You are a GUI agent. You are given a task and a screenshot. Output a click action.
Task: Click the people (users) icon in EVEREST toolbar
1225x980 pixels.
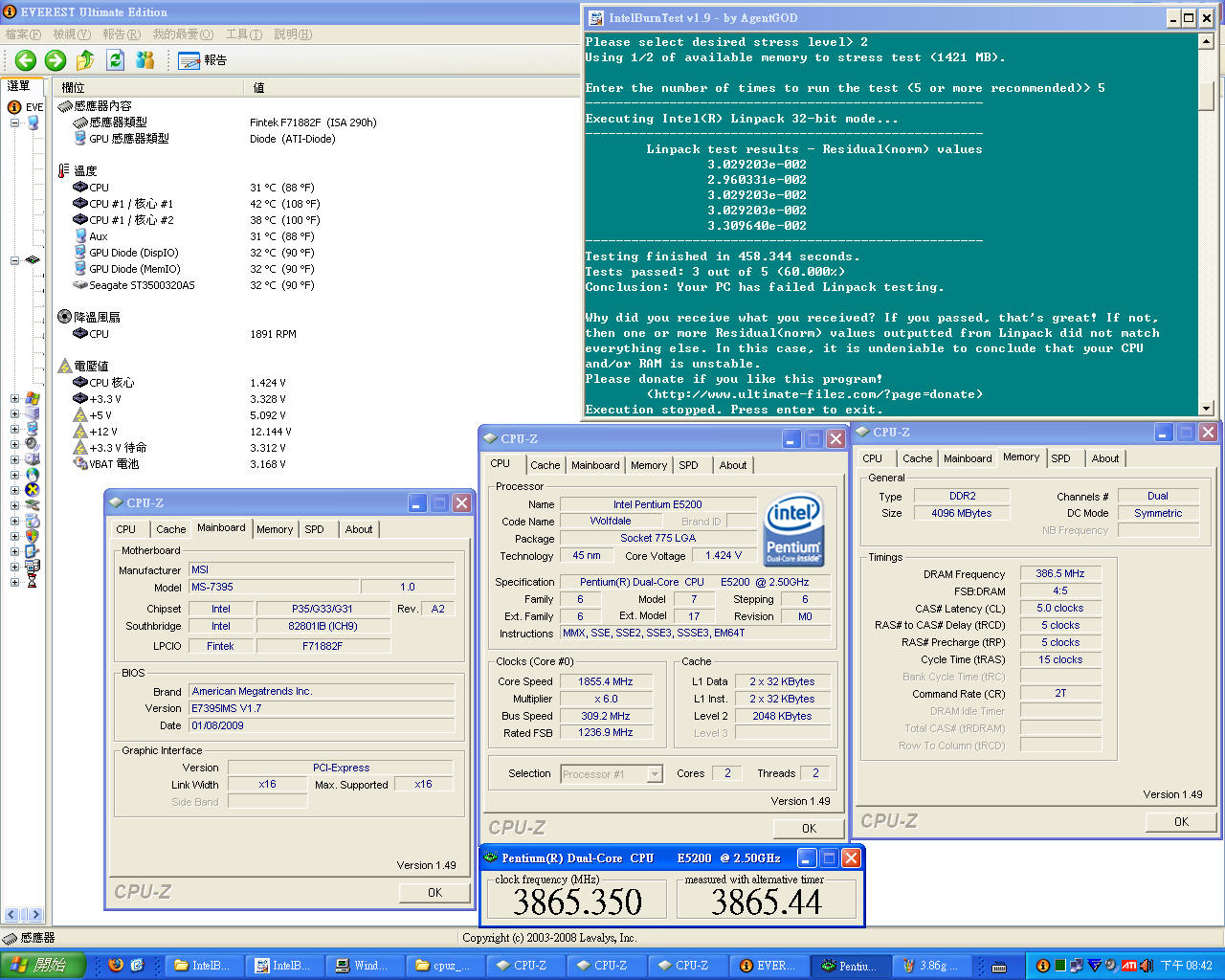(x=145, y=60)
